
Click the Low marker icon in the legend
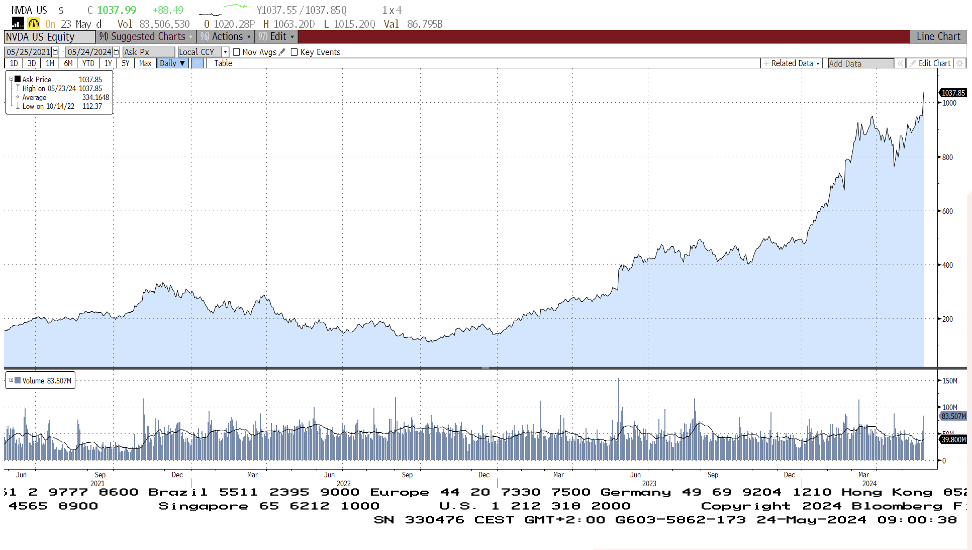(17, 106)
